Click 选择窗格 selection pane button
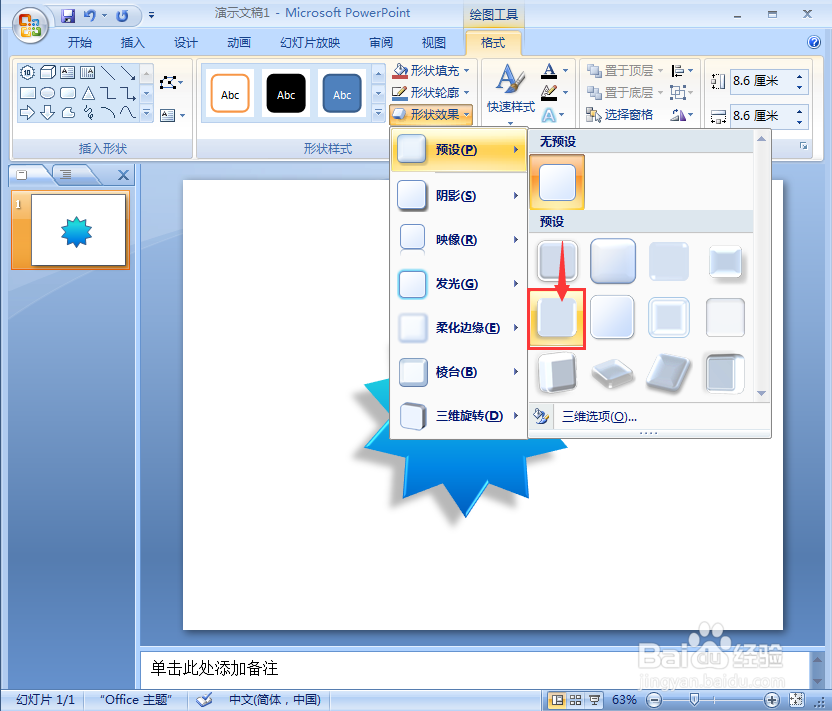Screen dimensions: 832x711 [619, 115]
